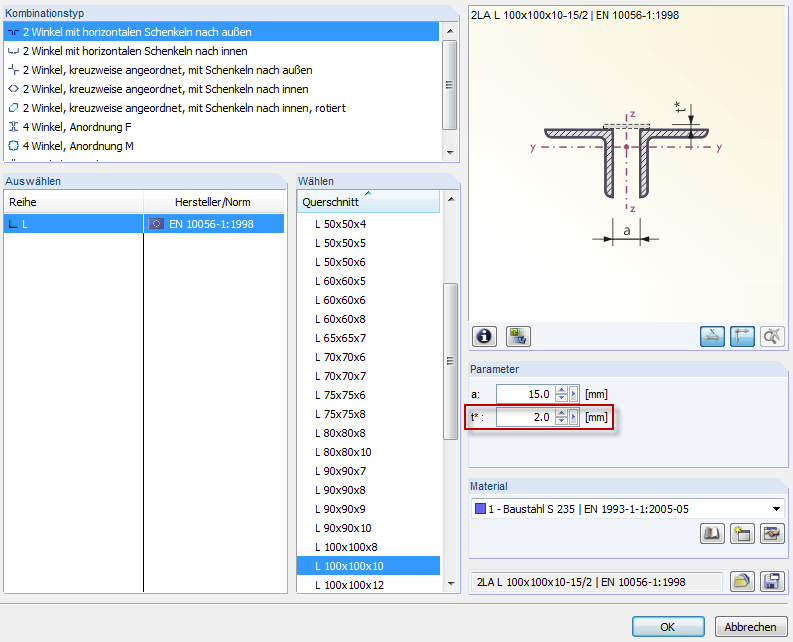Select '2 Winkel mit horizontalen Schenkeln nach innen'
Screen dimensions: 793x642
(222, 51)
